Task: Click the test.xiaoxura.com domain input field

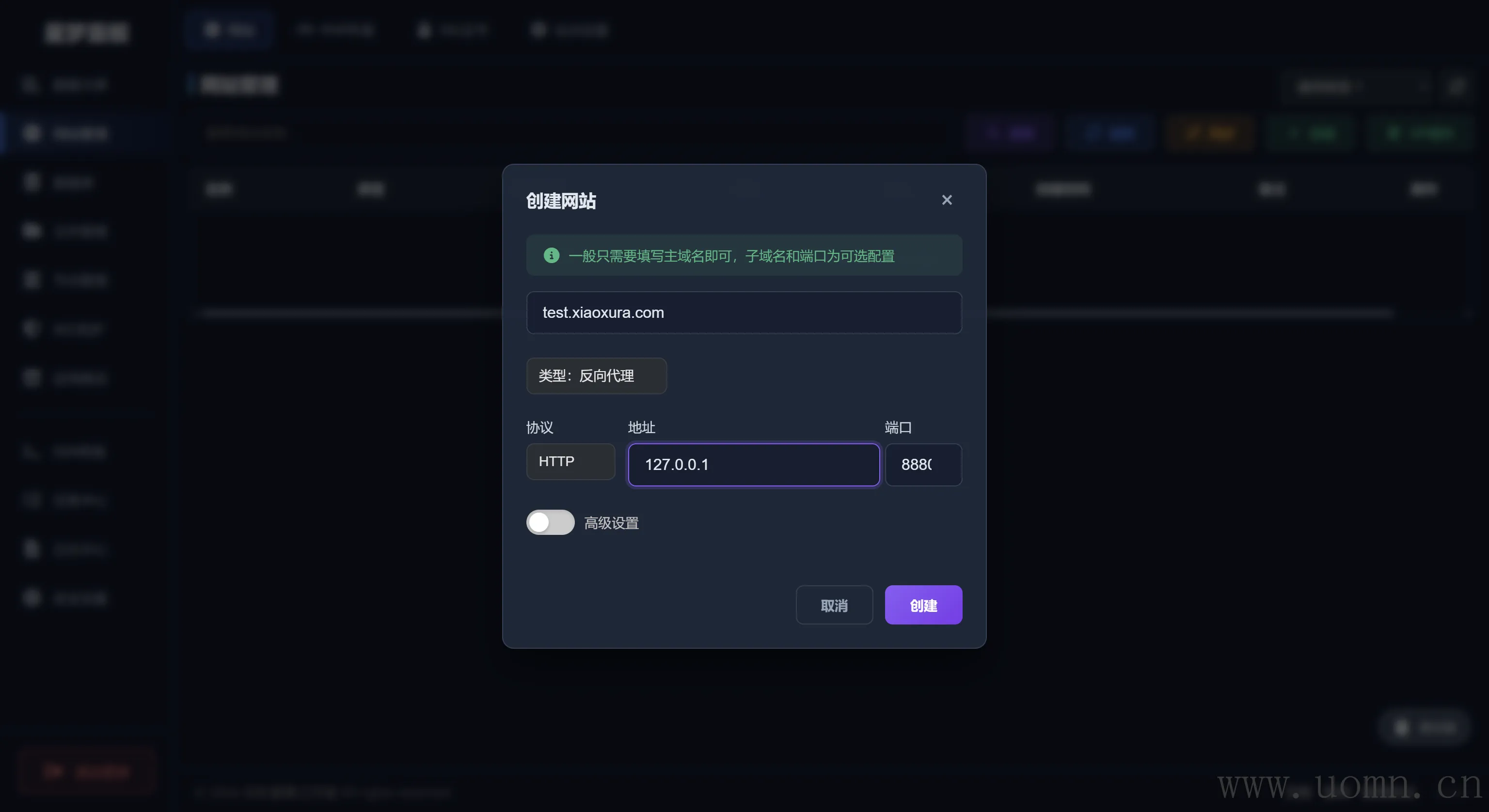Action: (x=744, y=312)
